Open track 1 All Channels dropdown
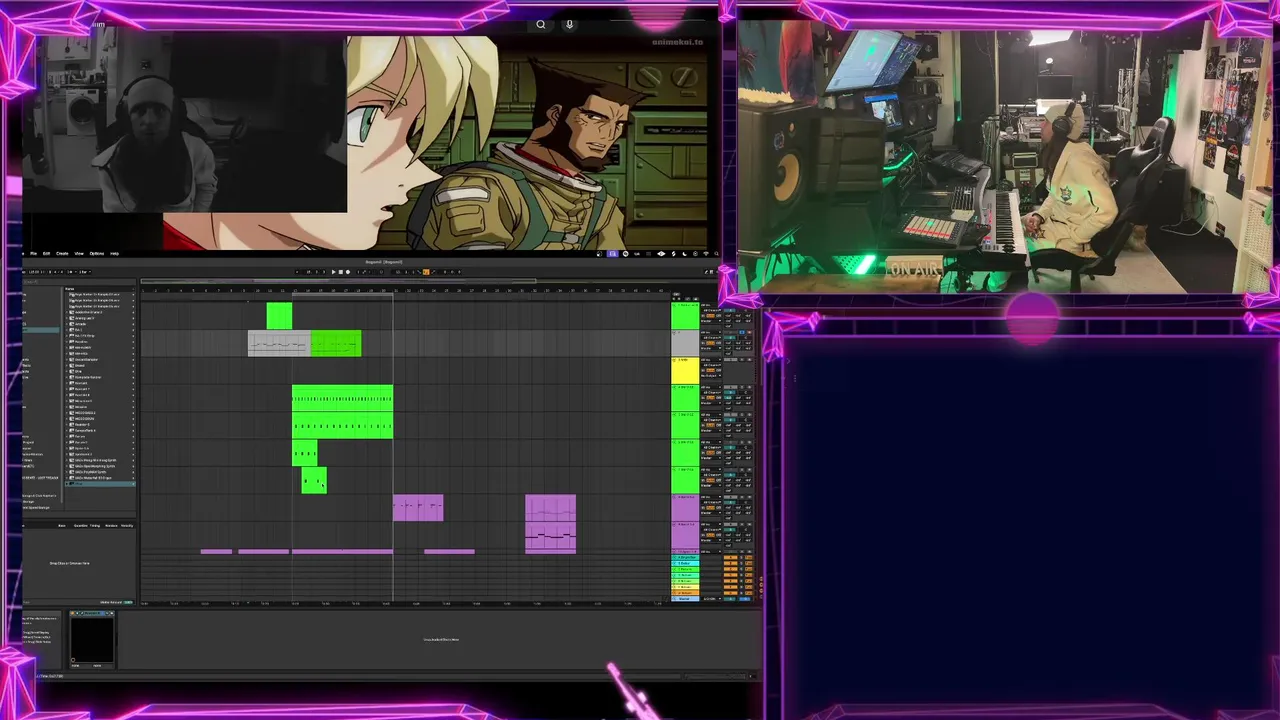This screenshot has height=720, width=1280. tap(712, 310)
